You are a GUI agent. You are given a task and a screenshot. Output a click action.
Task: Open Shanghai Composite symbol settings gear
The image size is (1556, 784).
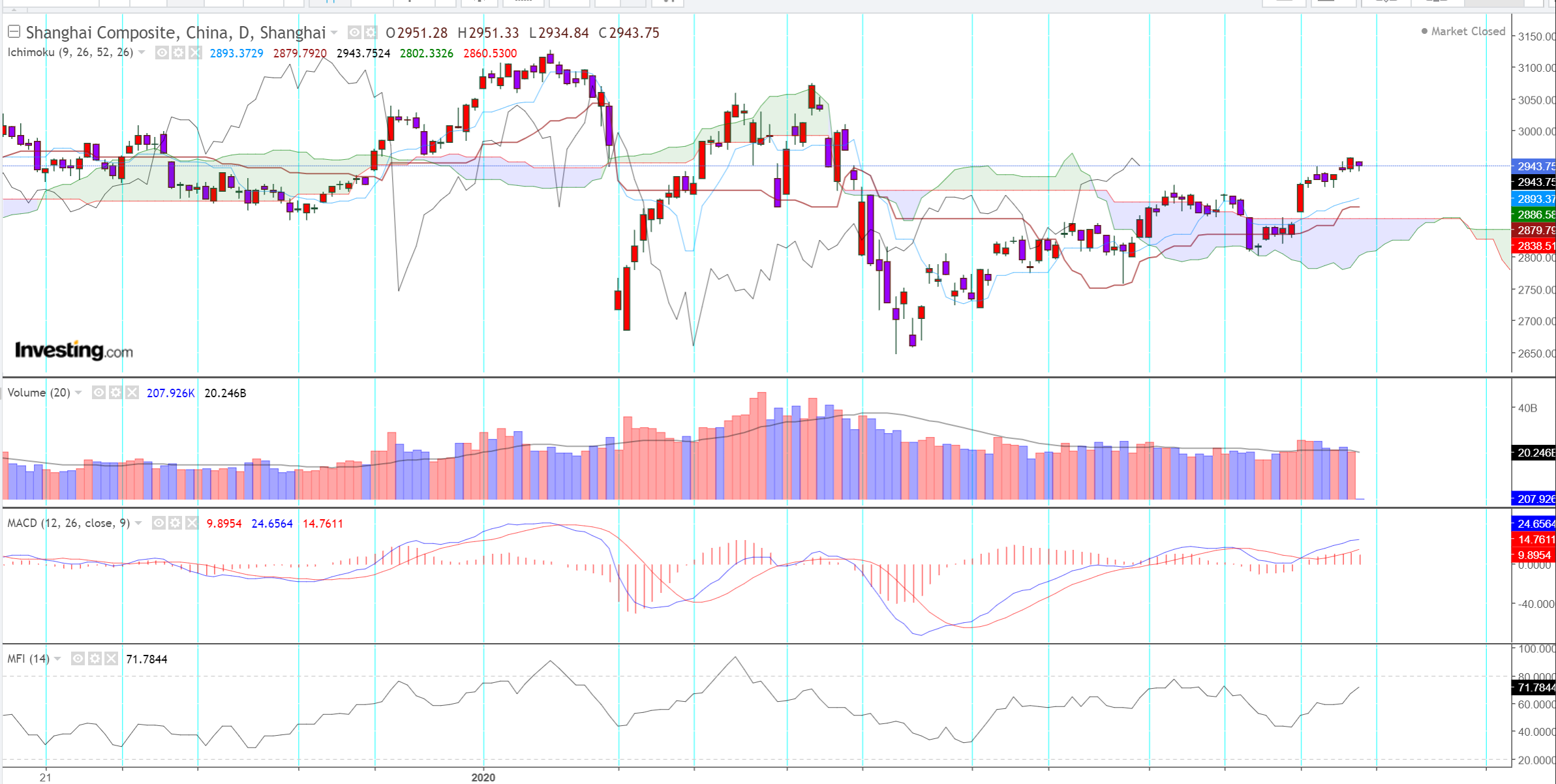(371, 32)
